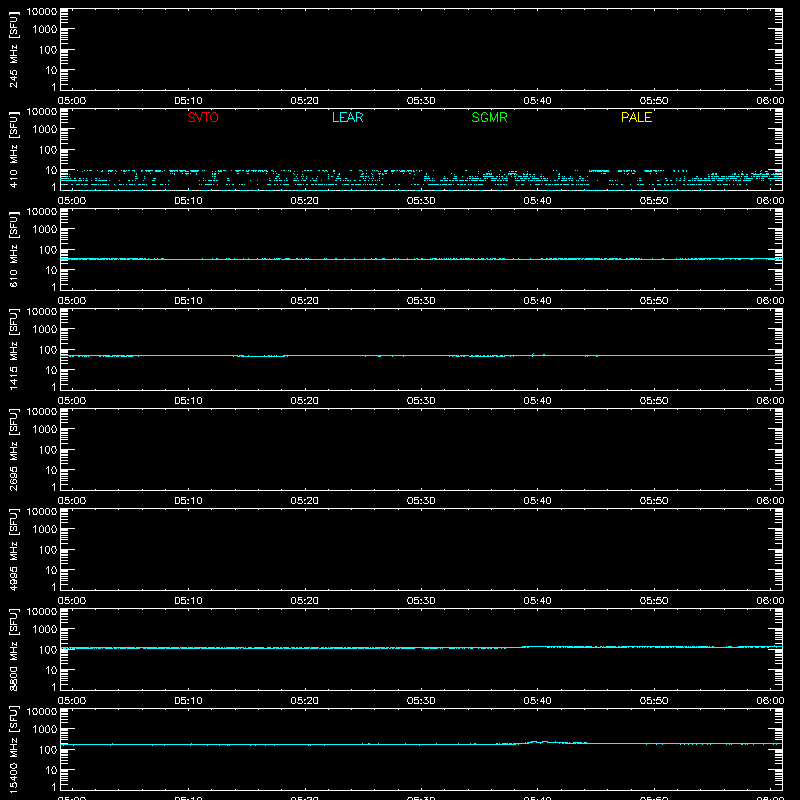This screenshot has height=800, width=800.
Task: Click the 10 y-axis value on the 8800 MHz panel
Action: pos(51,670)
